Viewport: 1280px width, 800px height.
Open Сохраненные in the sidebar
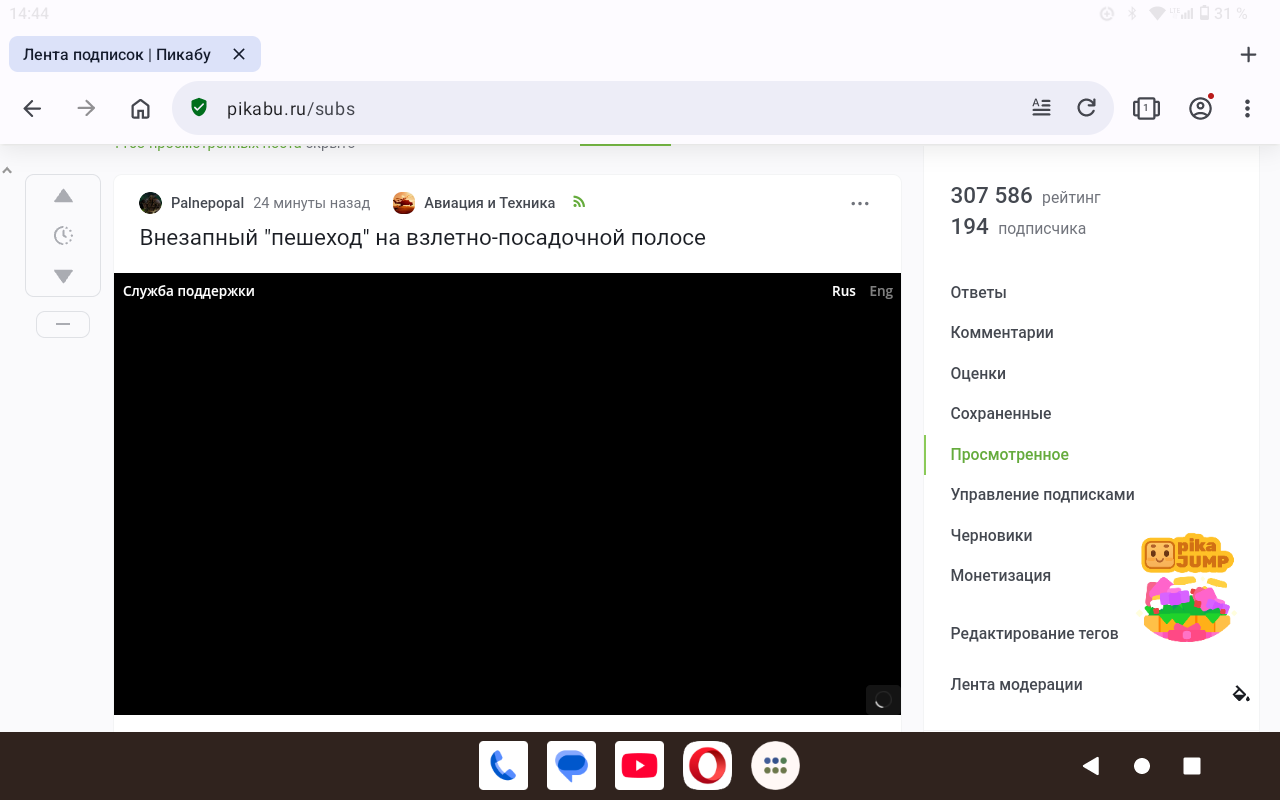(x=1000, y=414)
